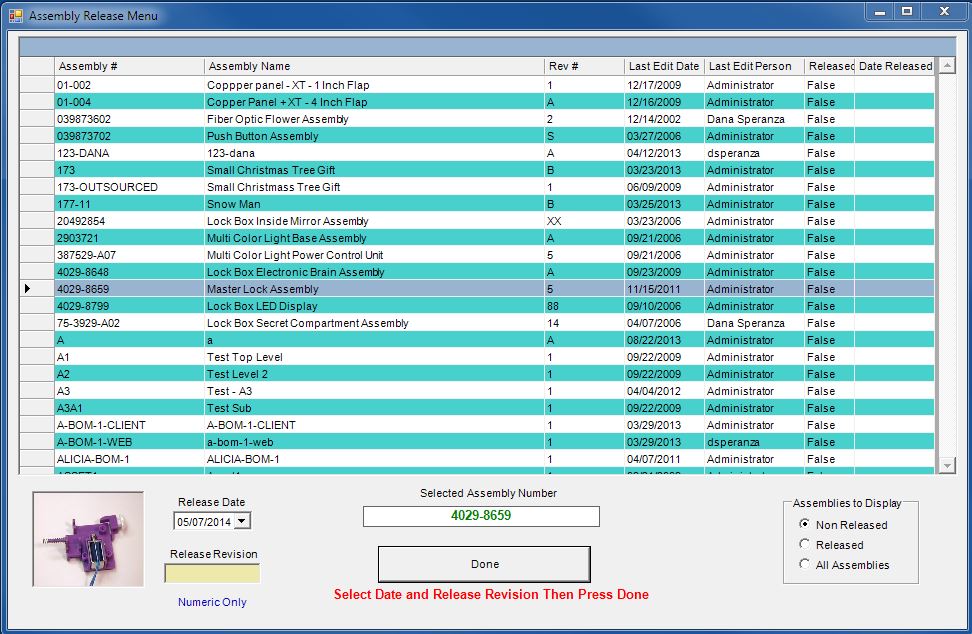
Task: Click the Done button
Action: click(484, 564)
